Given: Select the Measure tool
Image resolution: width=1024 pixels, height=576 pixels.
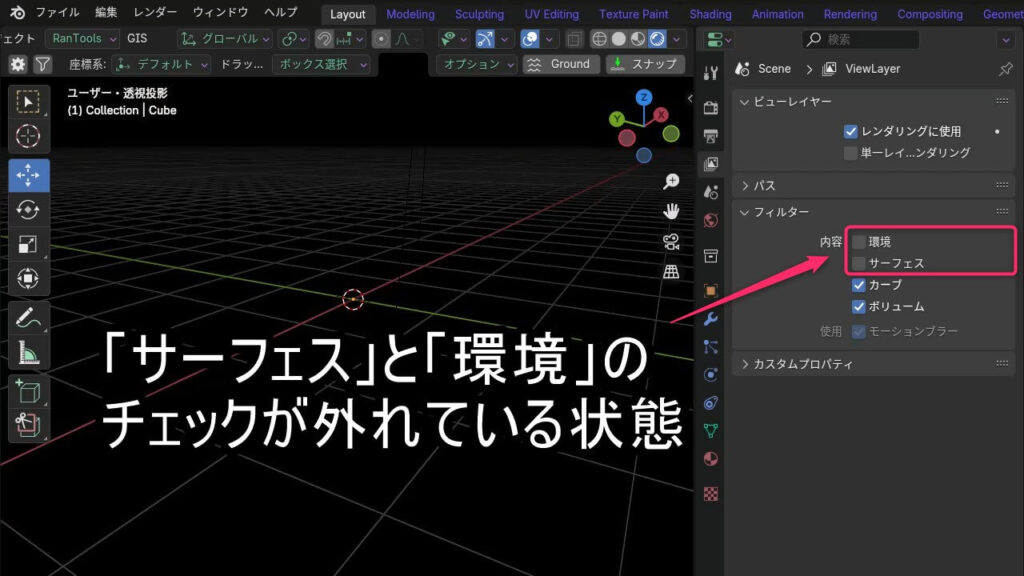Looking at the screenshot, I should (x=28, y=353).
